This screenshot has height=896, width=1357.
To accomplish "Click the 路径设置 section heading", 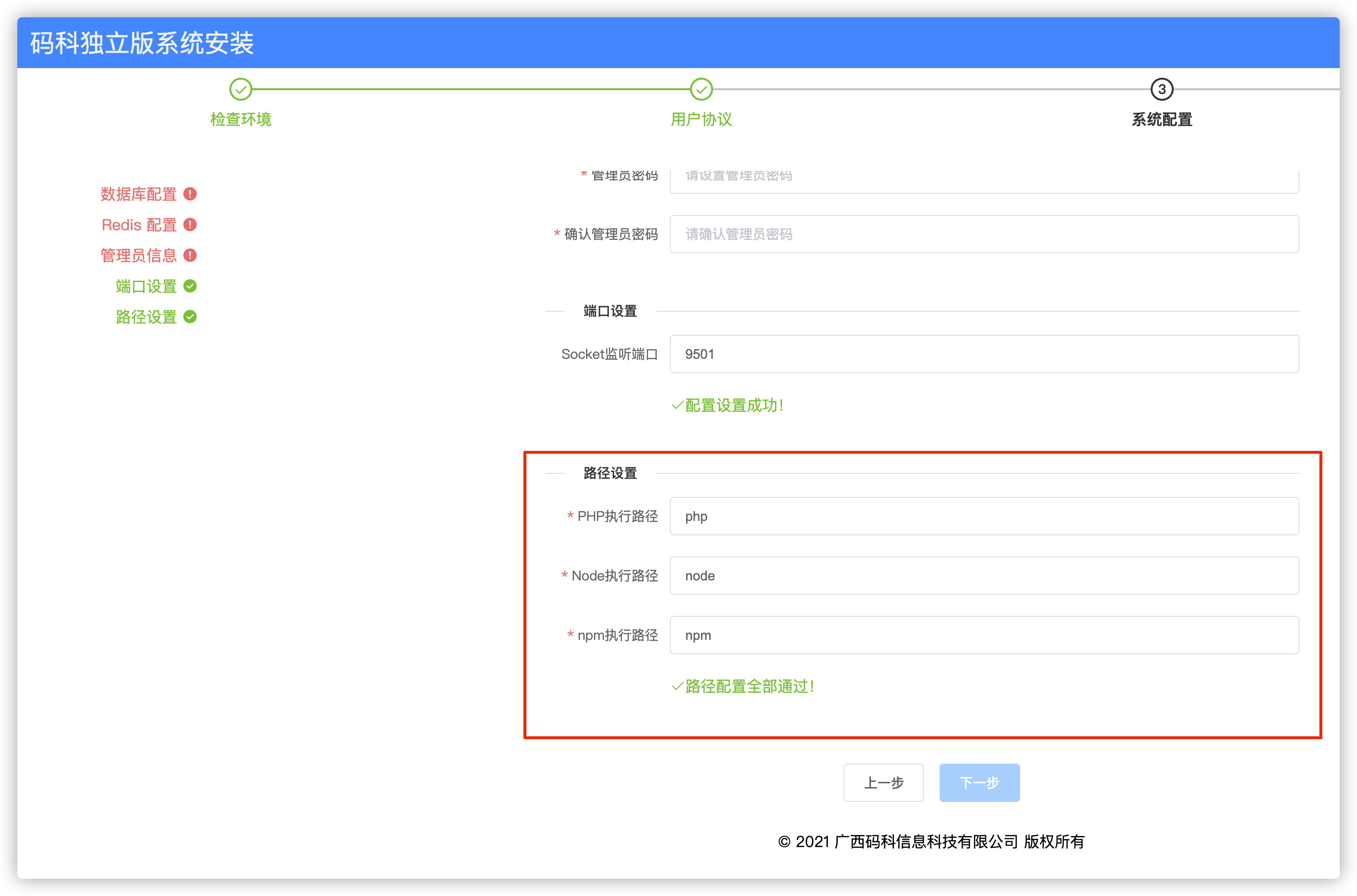I will pyautogui.click(x=610, y=473).
